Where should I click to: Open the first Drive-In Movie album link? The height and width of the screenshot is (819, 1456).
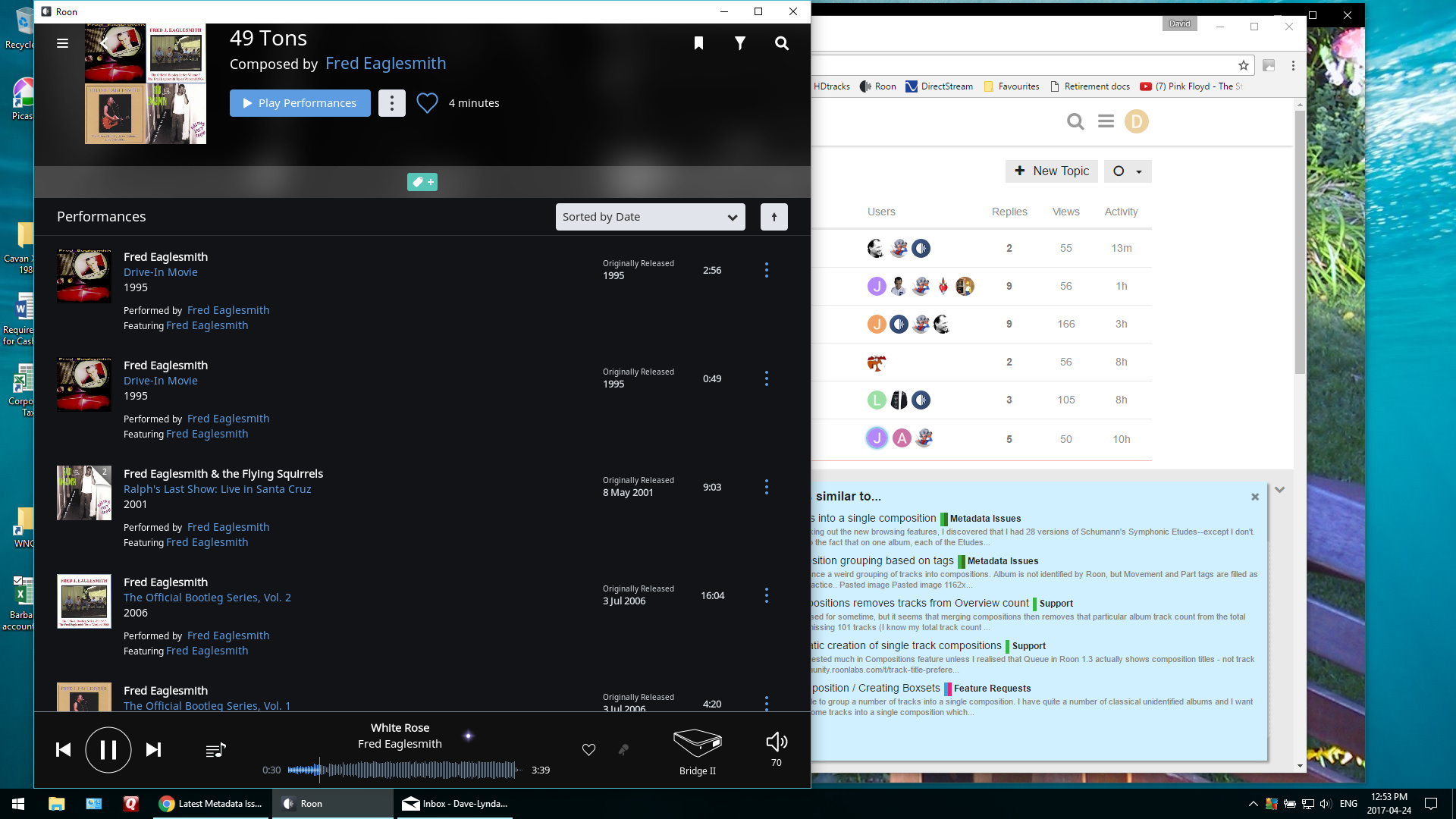(x=161, y=272)
